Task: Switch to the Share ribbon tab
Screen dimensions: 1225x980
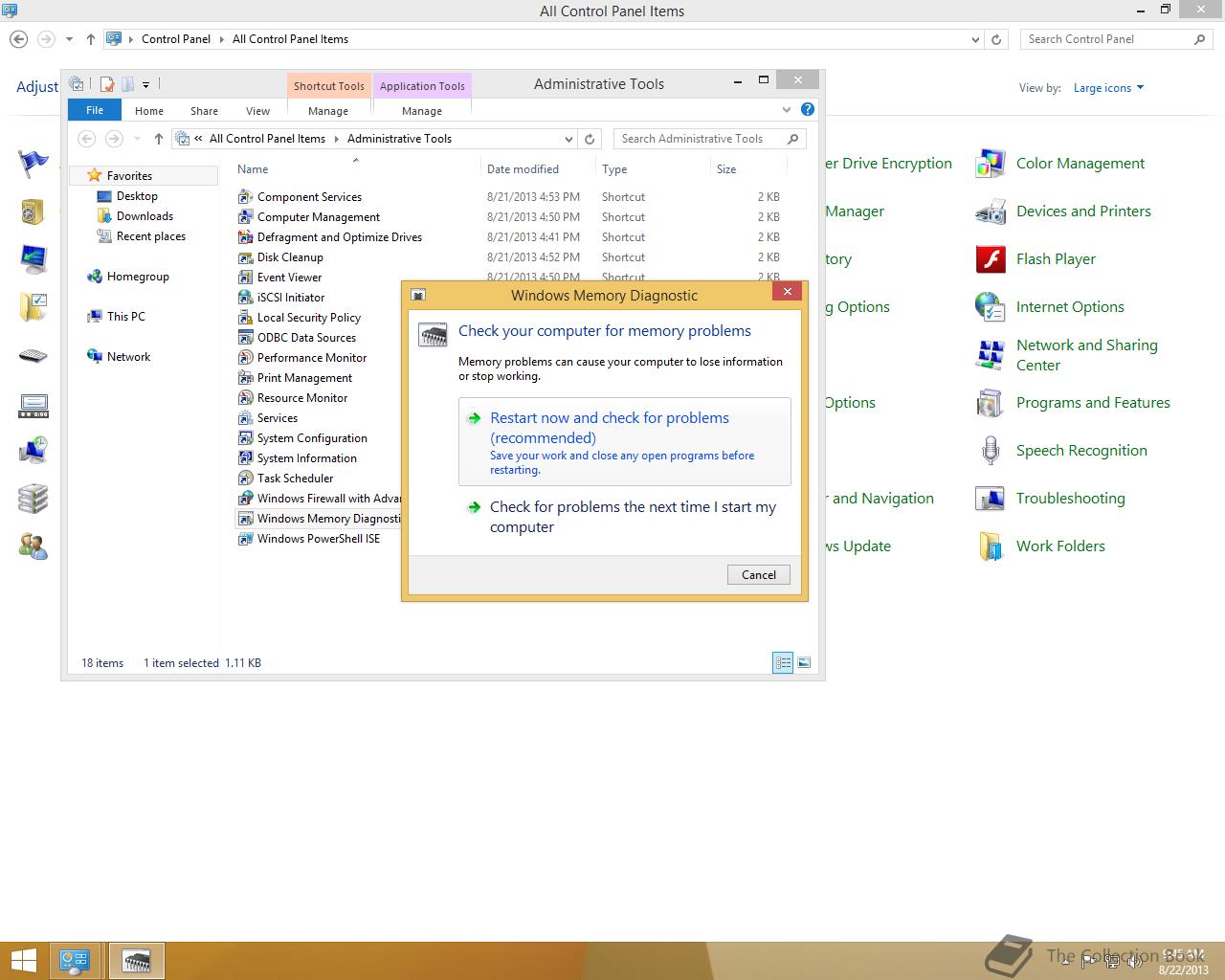Action: coord(204,111)
